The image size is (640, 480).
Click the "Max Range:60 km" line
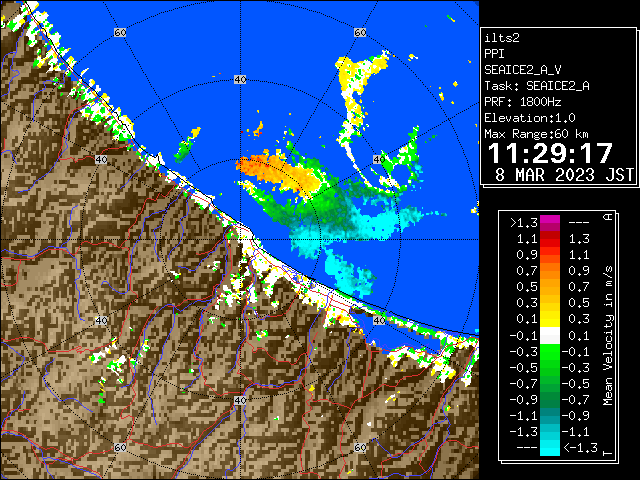(536, 134)
